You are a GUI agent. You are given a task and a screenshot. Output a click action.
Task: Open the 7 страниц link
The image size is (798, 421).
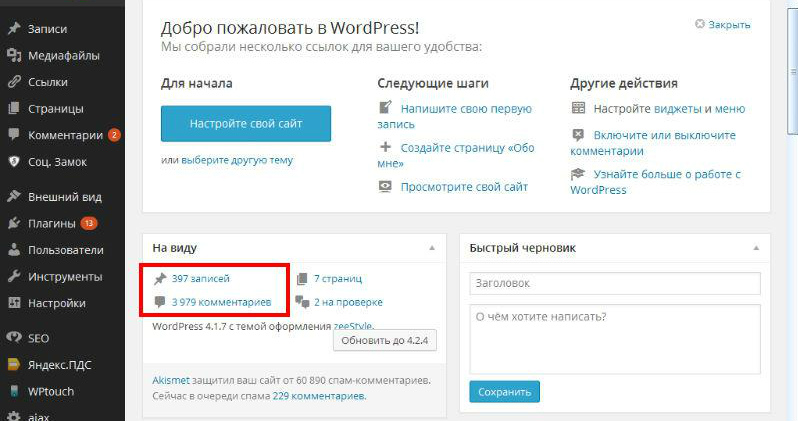[338, 278]
